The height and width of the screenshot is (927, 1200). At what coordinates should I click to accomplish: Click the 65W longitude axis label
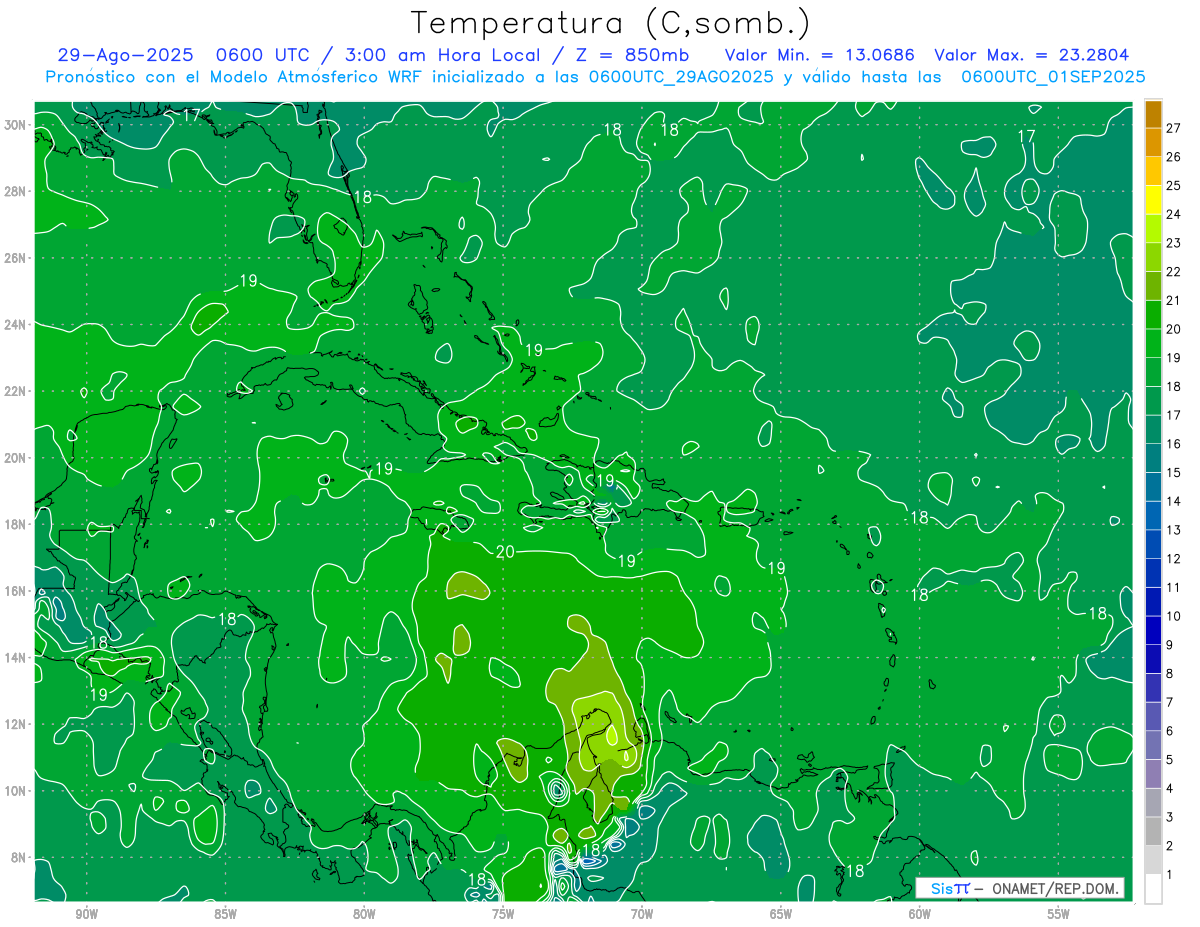(x=781, y=914)
